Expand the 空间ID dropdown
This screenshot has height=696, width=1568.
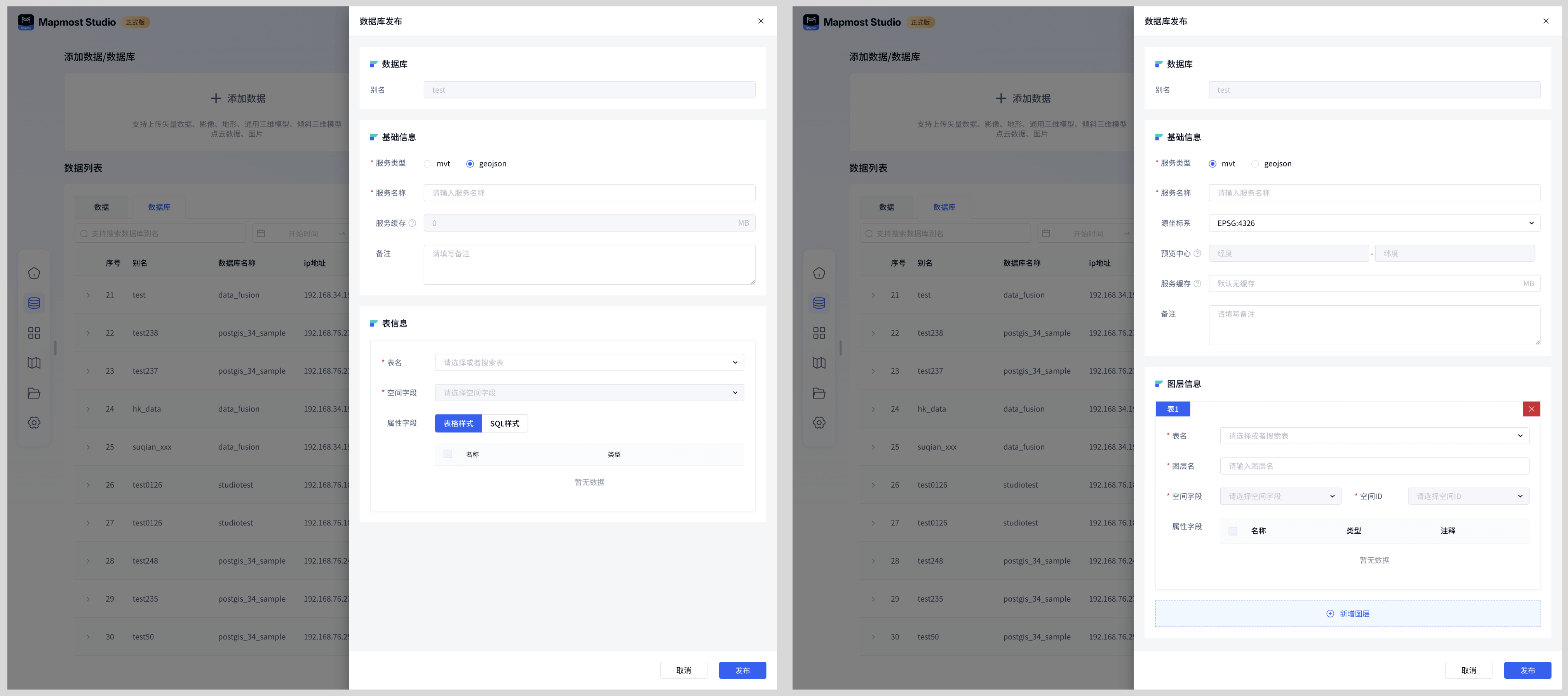click(1467, 496)
